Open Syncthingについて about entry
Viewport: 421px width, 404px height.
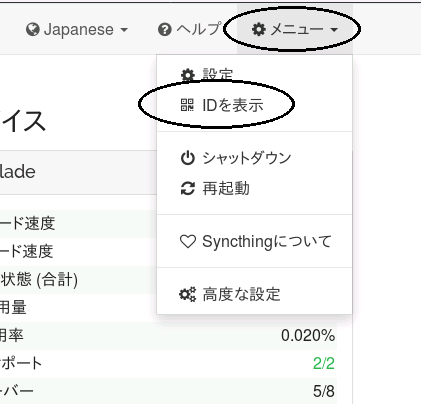pyautogui.click(x=254, y=241)
